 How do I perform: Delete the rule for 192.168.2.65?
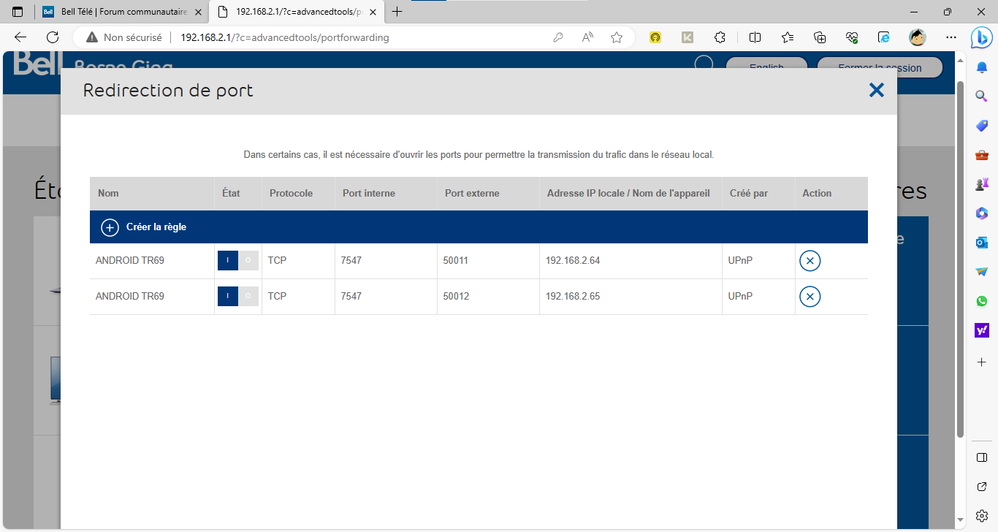[x=810, y=297]
